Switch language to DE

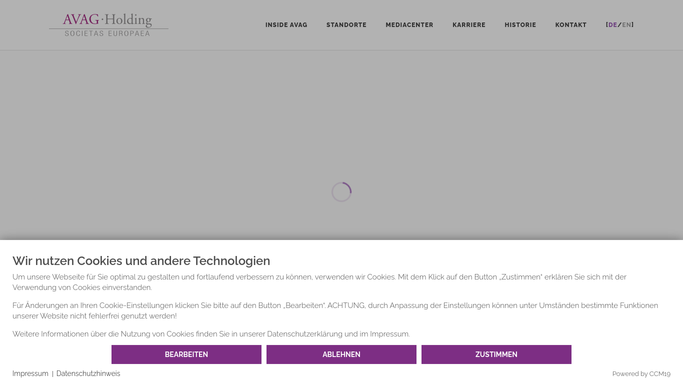(612, 25)
